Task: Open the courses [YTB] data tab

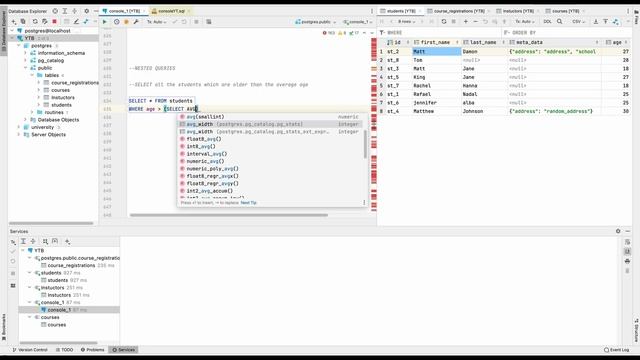Action: [565, 11]
